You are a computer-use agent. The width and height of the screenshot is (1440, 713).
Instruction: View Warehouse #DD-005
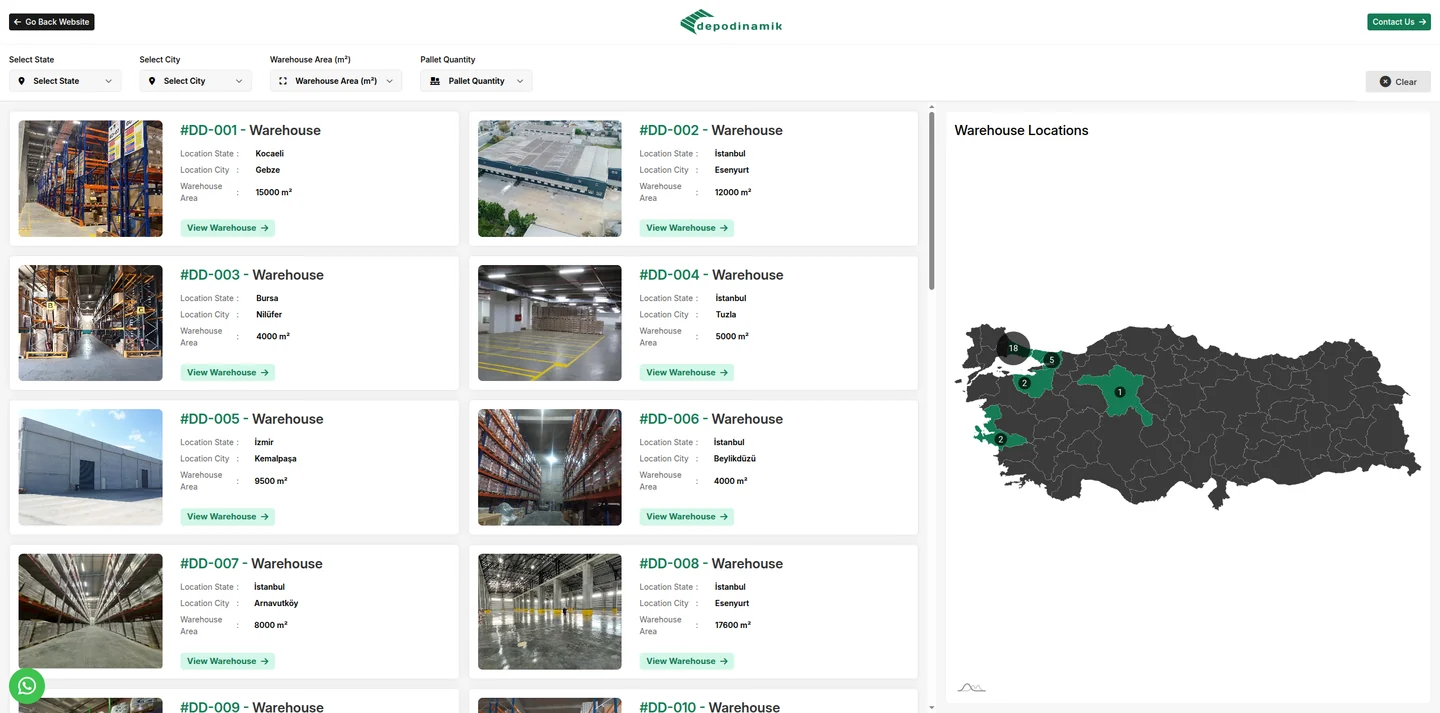point(228,517)
